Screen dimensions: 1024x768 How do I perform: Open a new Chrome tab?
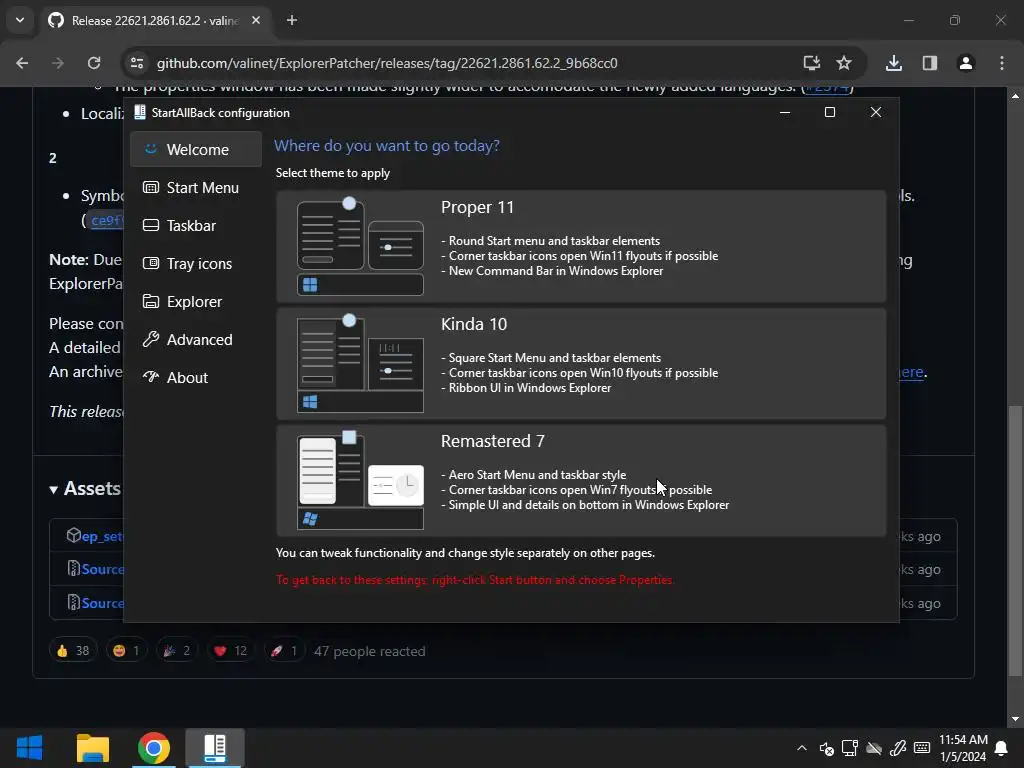[x=292, y=20]
